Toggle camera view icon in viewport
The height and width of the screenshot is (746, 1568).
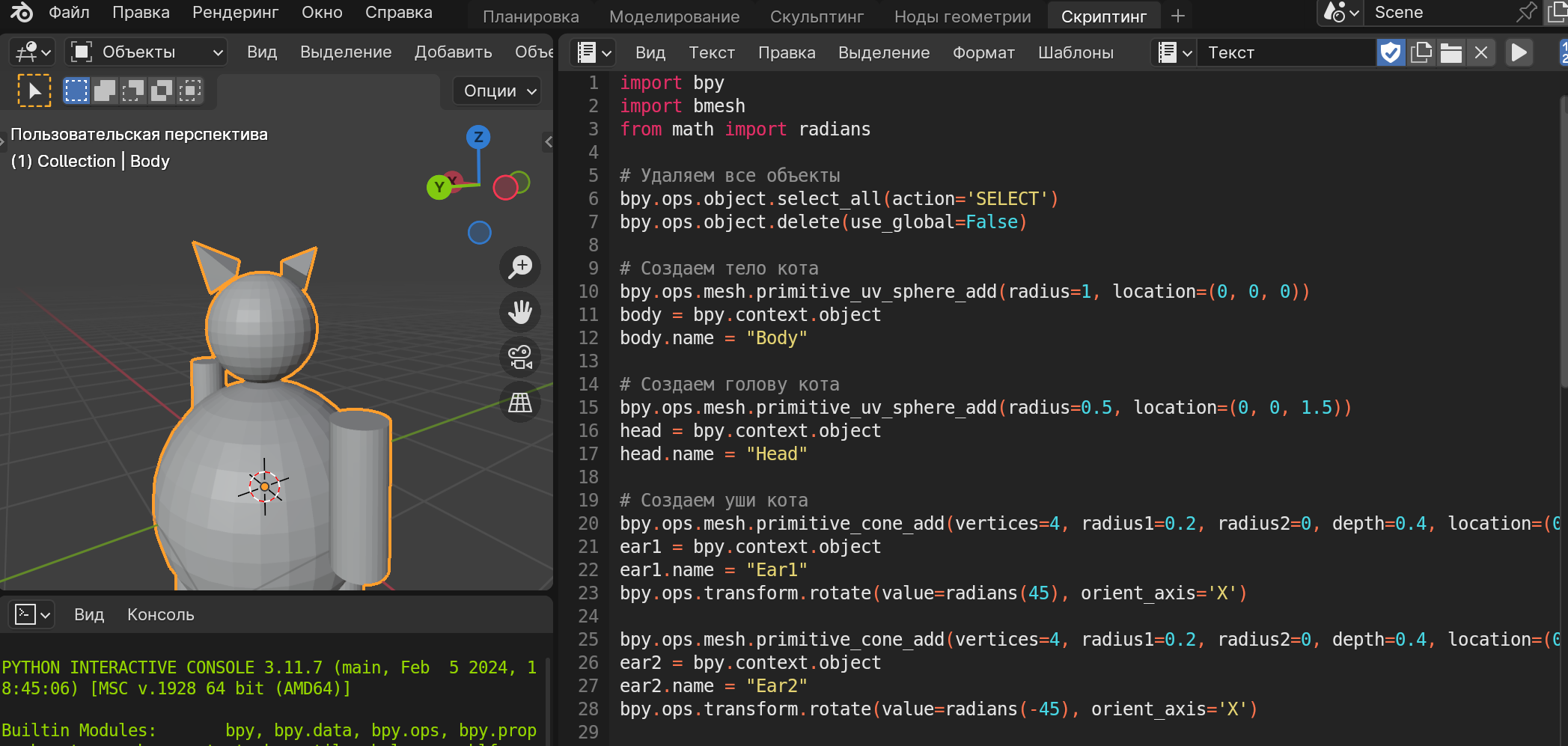[x=520, y=358]
